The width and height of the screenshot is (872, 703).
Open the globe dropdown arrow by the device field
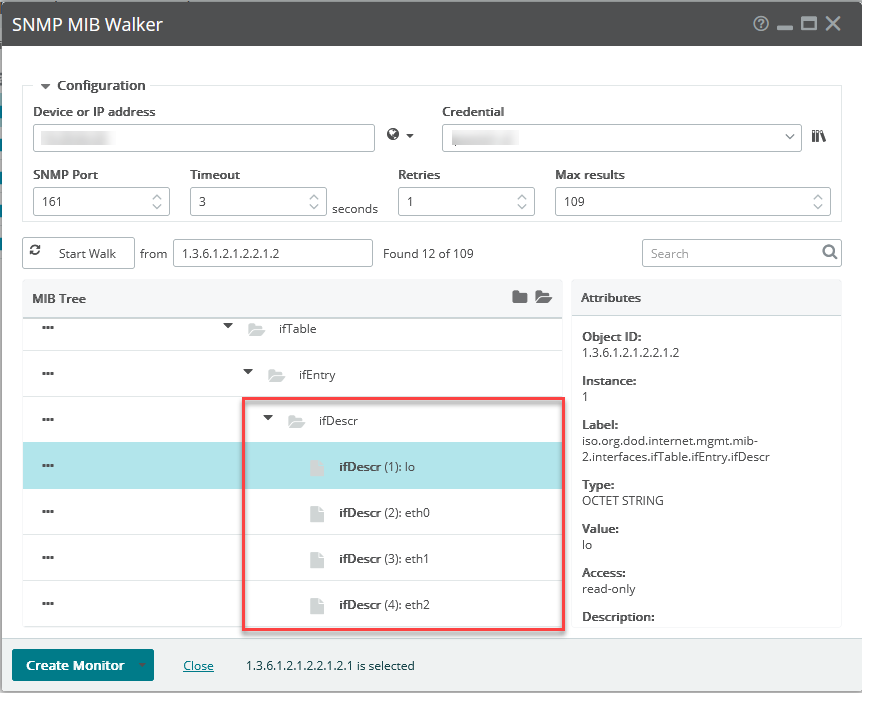coord(408,135)
